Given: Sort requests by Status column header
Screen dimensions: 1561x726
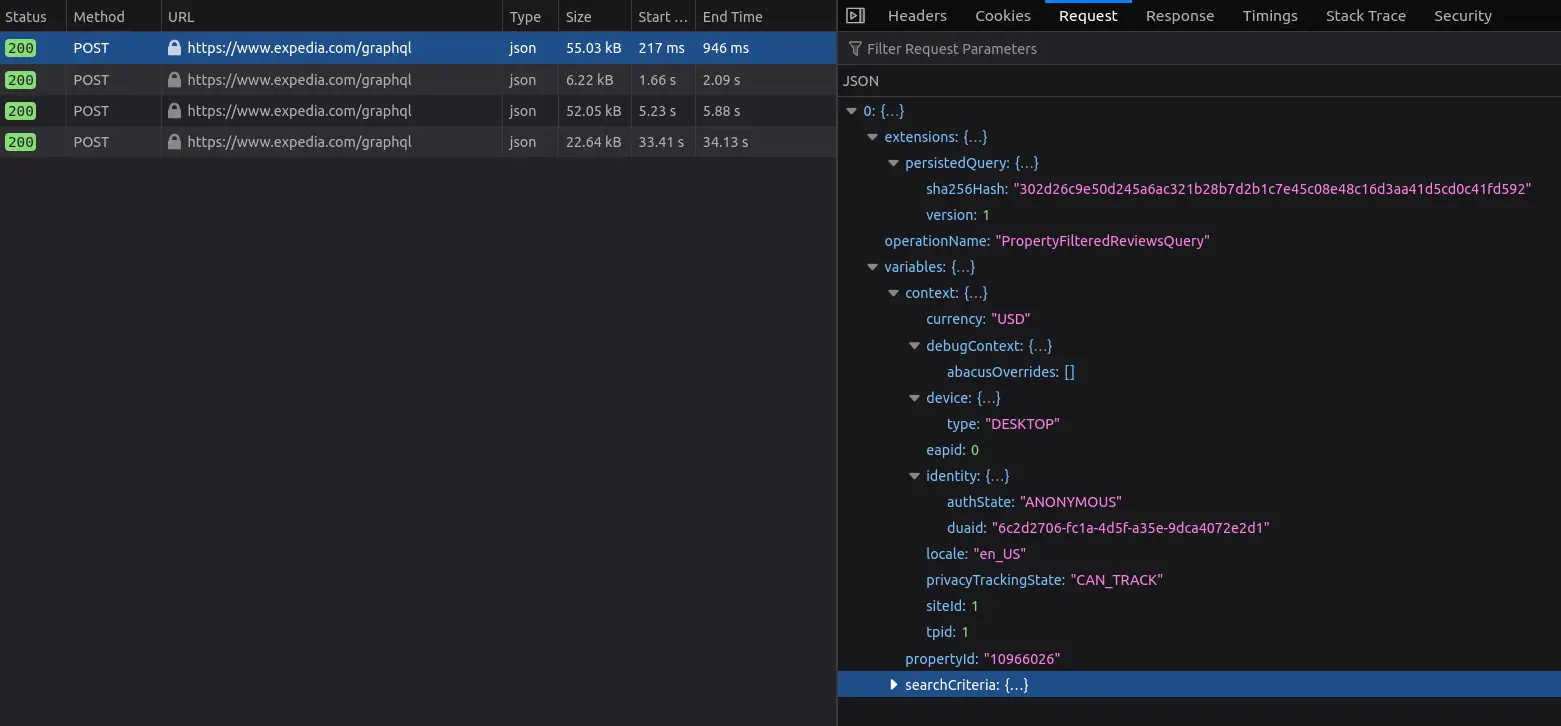Looking at the screenshot, I should 26,17.
